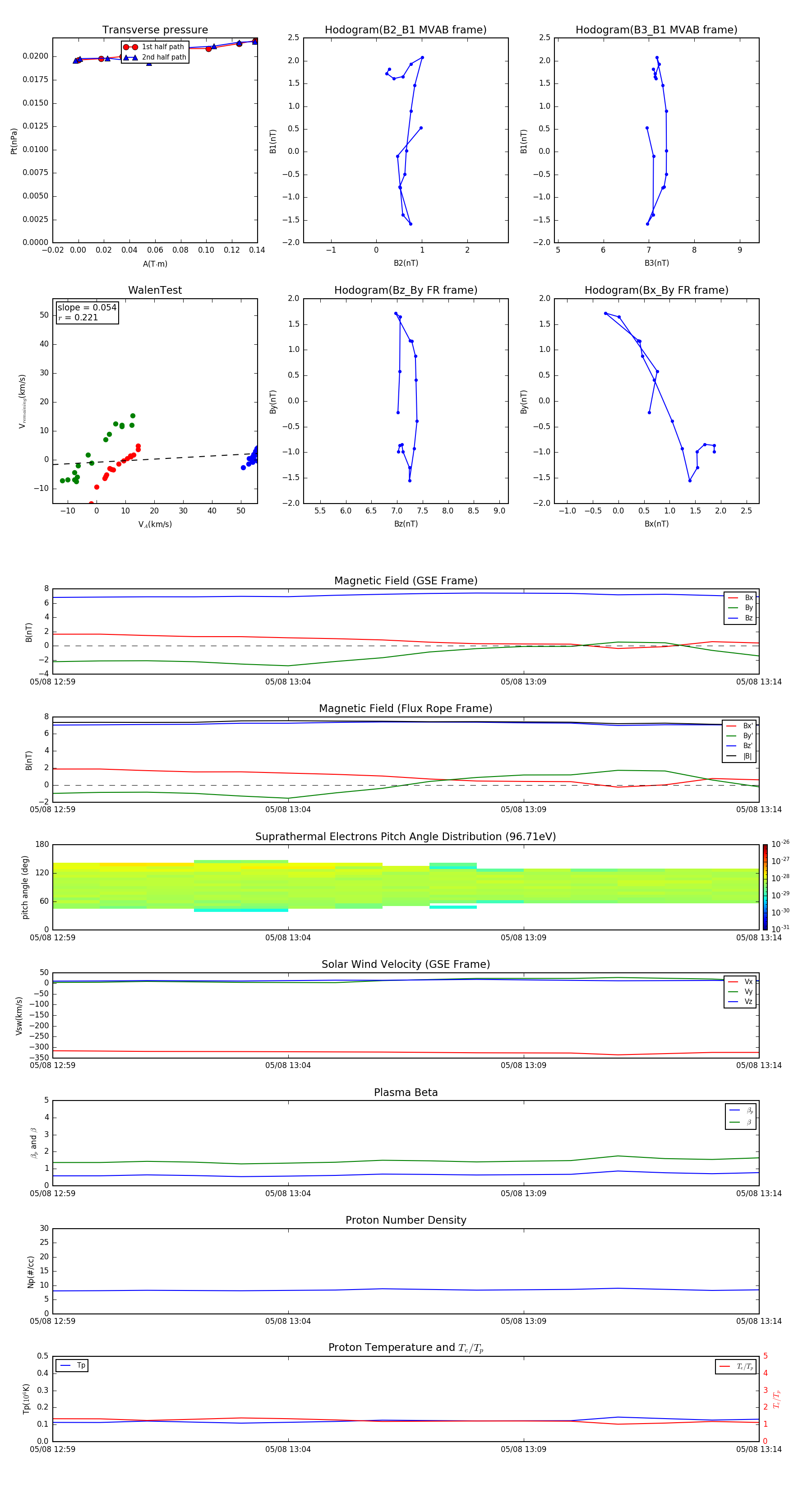812x1489 pixels.
Task: Click the red Te/Tp right-axis label
Action: (777, 1399)
